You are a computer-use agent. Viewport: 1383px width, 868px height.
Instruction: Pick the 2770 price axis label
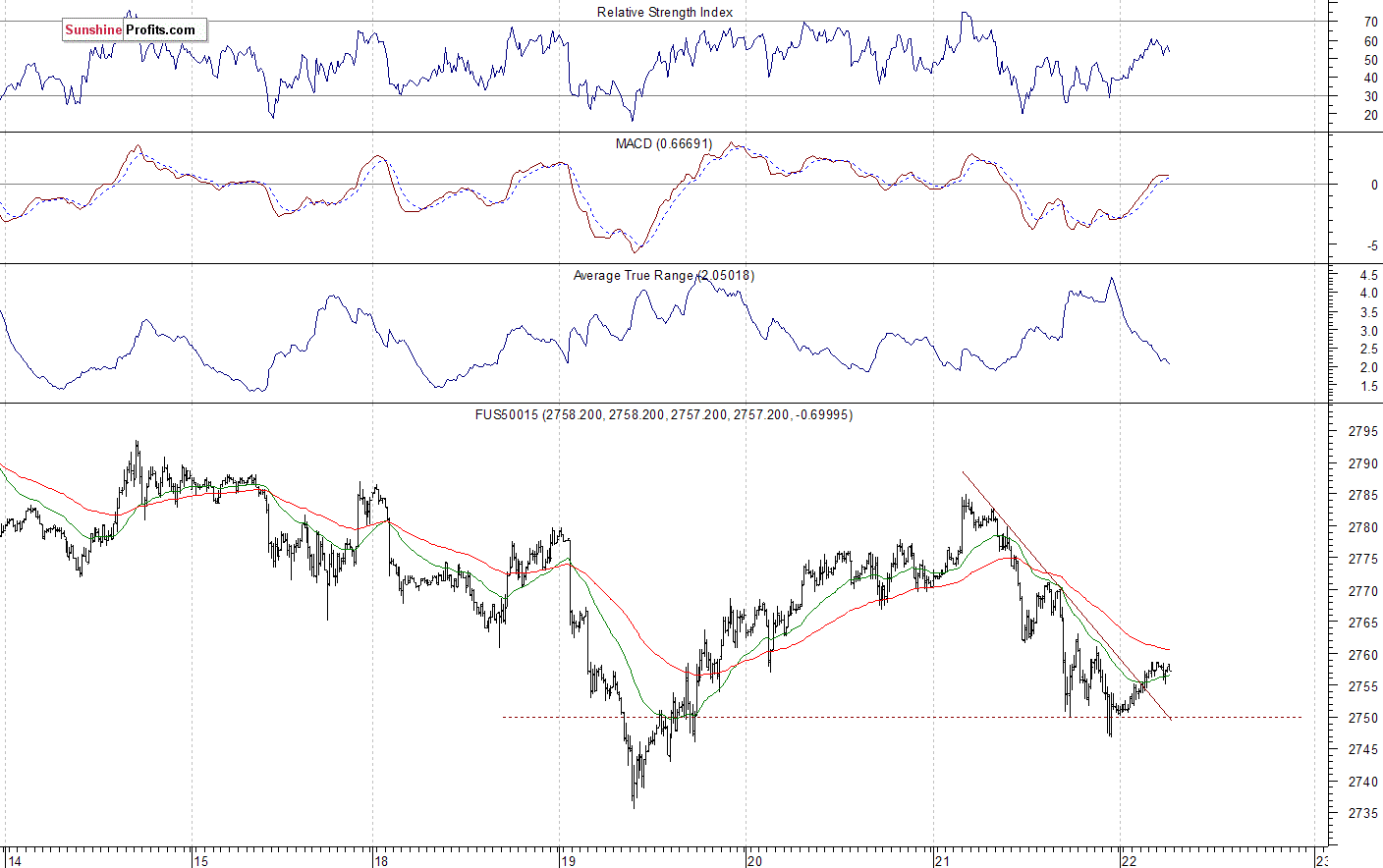point(1362,591)
